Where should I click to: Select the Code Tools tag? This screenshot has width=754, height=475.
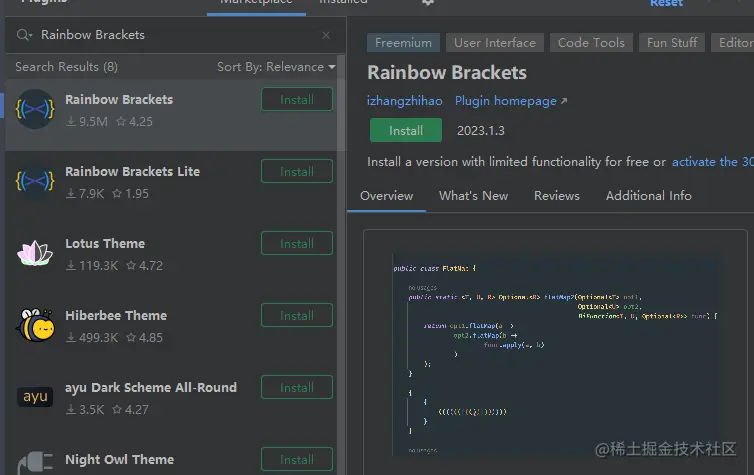click(591, 43)
